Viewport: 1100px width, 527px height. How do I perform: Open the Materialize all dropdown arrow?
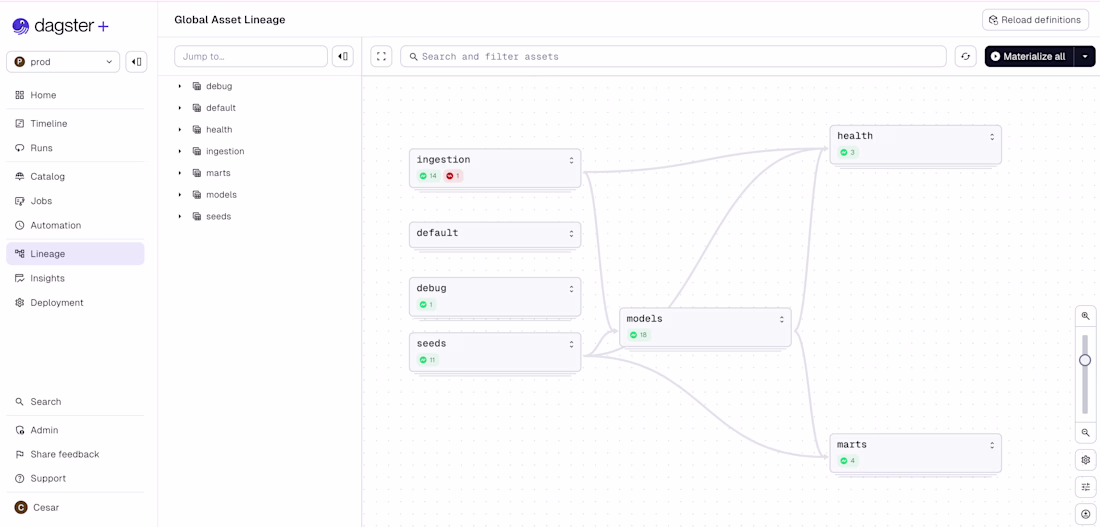click(1085, 57)
